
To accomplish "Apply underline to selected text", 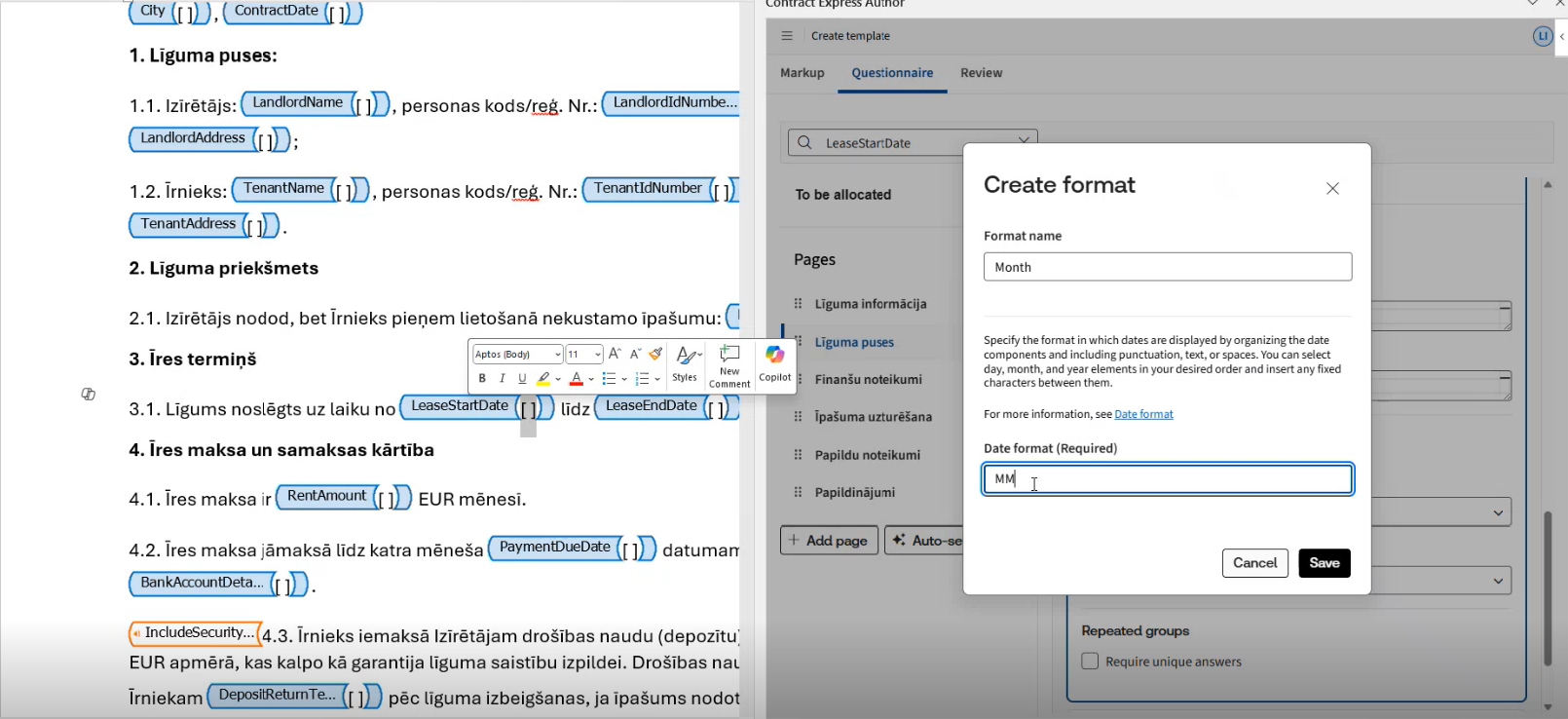I will point(522,379).
